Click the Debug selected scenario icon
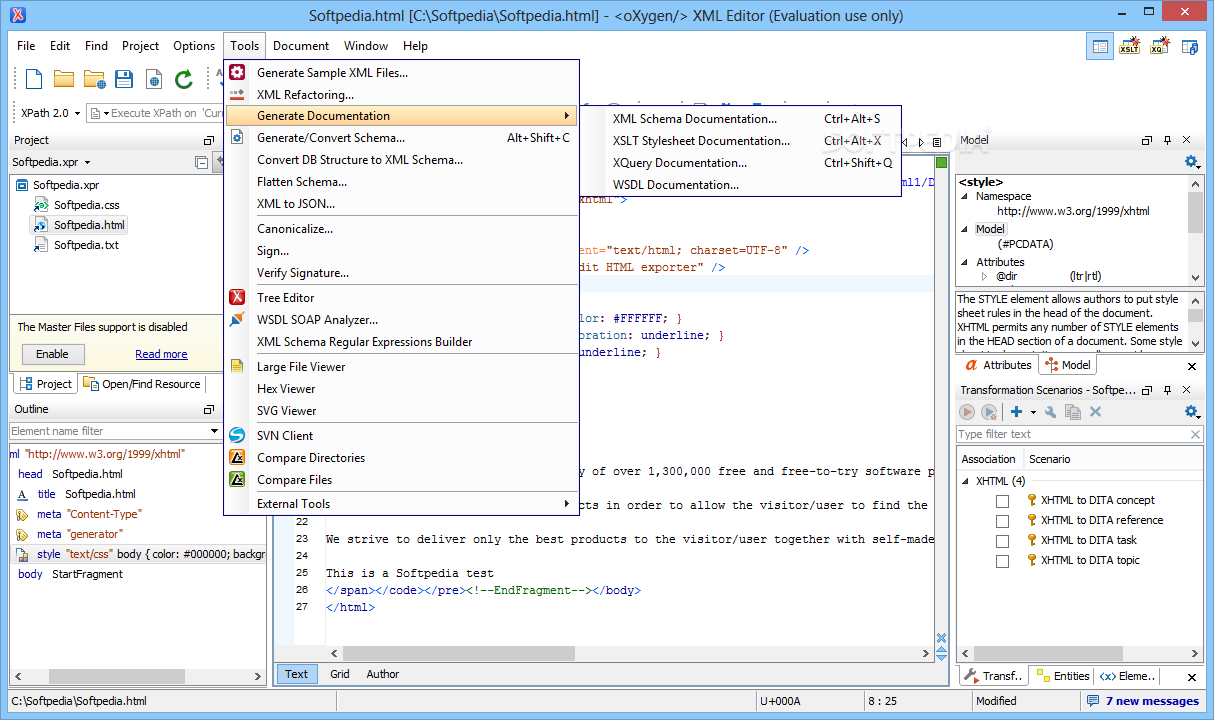Viewport: 1214px width, 720px height. (x=989, y=412)
